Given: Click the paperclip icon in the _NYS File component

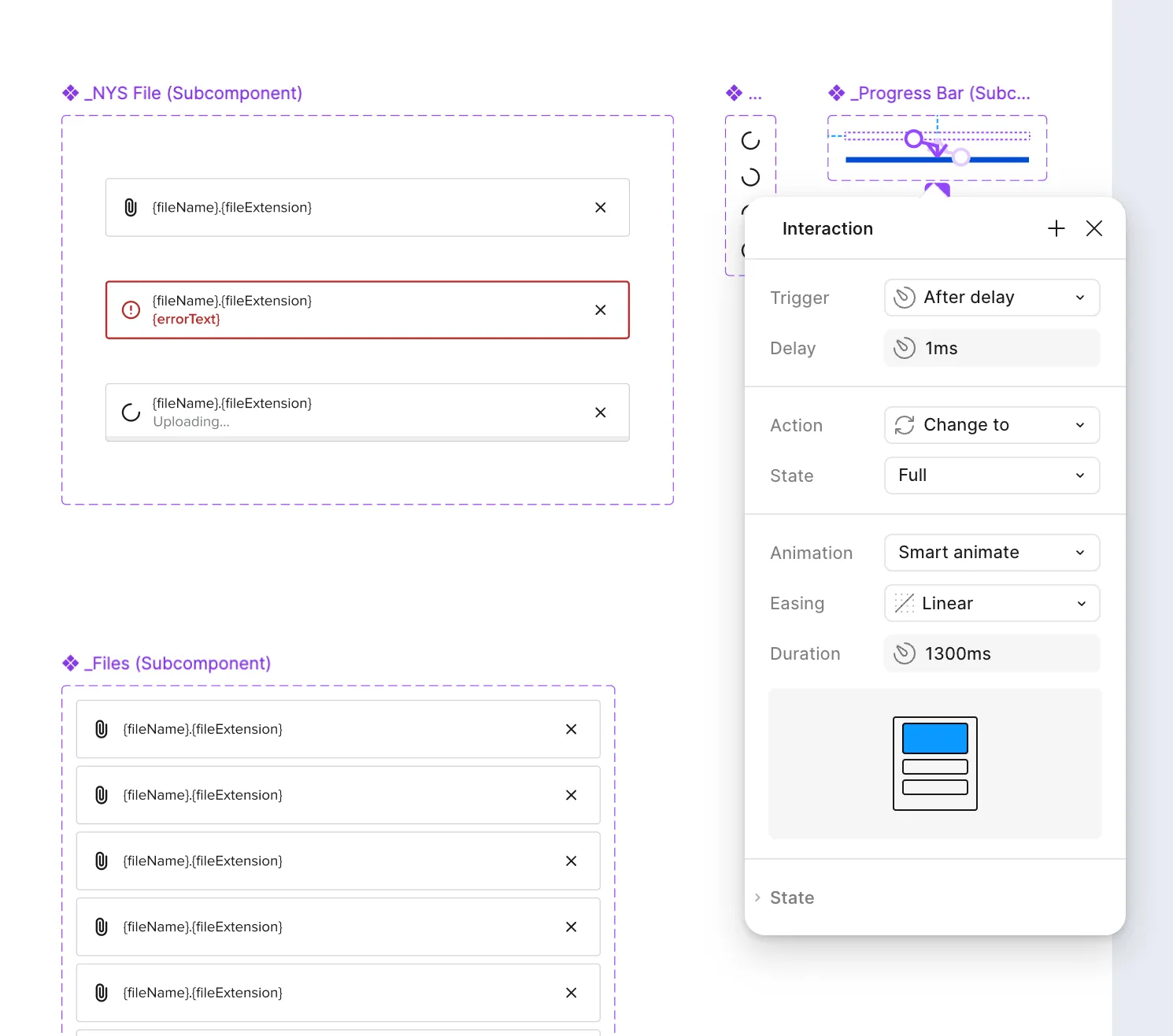Looking at the screenshot, I should tap(131, 207).
